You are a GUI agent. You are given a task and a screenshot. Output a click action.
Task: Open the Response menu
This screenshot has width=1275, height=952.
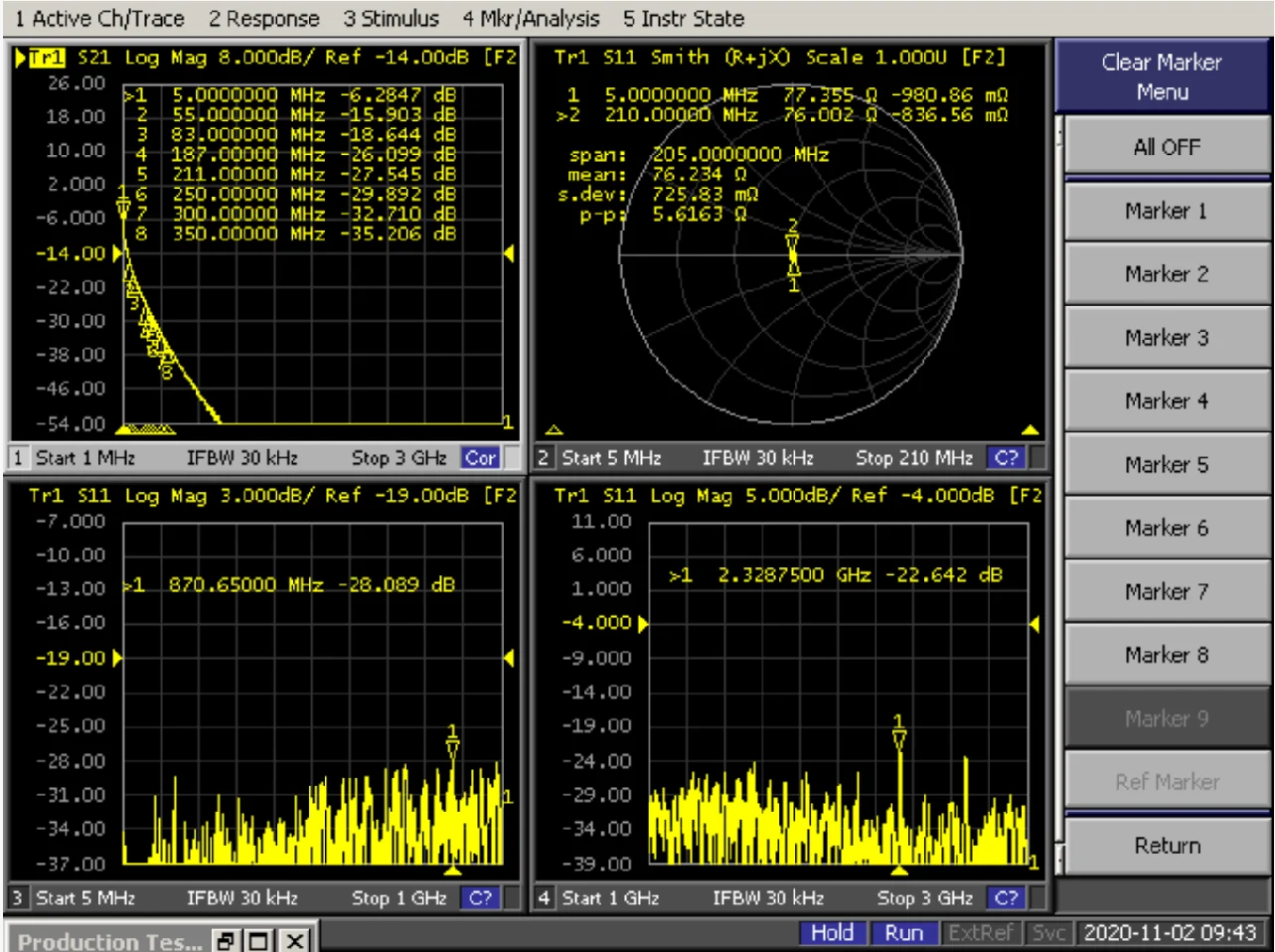pyautogui.click(x=263, y=18)
